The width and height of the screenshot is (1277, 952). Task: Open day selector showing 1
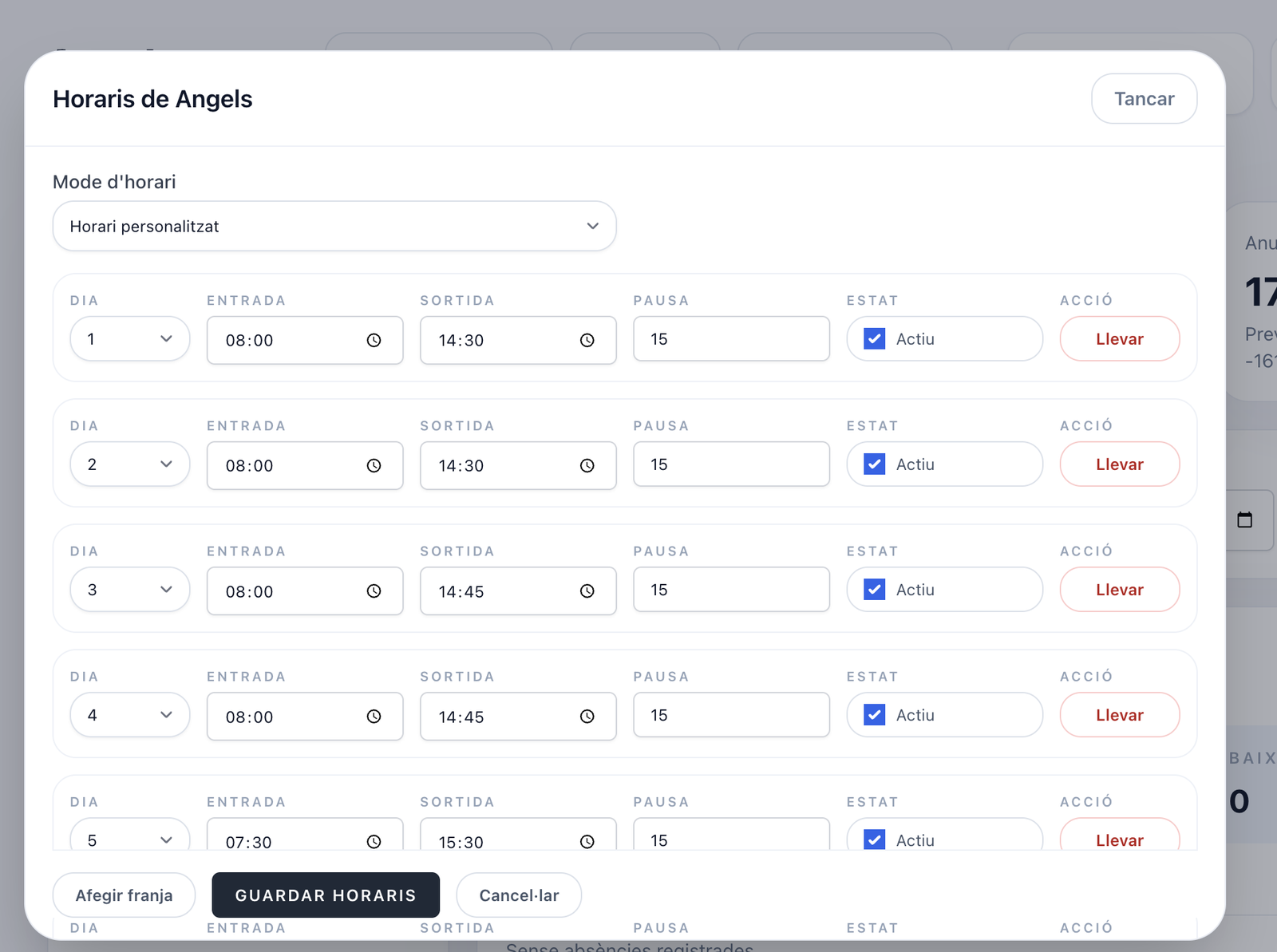click(130, 339)
